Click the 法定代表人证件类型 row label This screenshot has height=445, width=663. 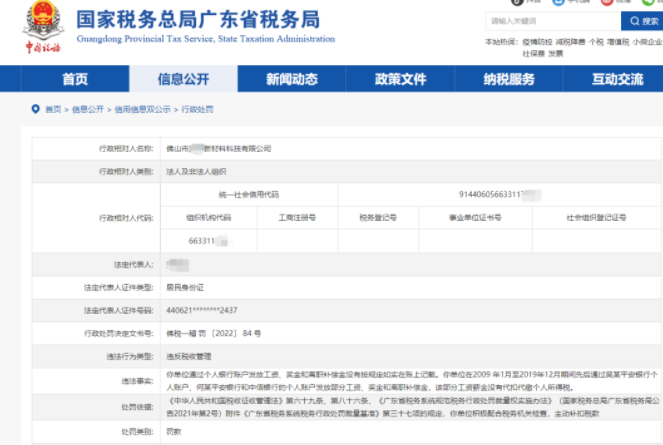[x=119, y=288]
